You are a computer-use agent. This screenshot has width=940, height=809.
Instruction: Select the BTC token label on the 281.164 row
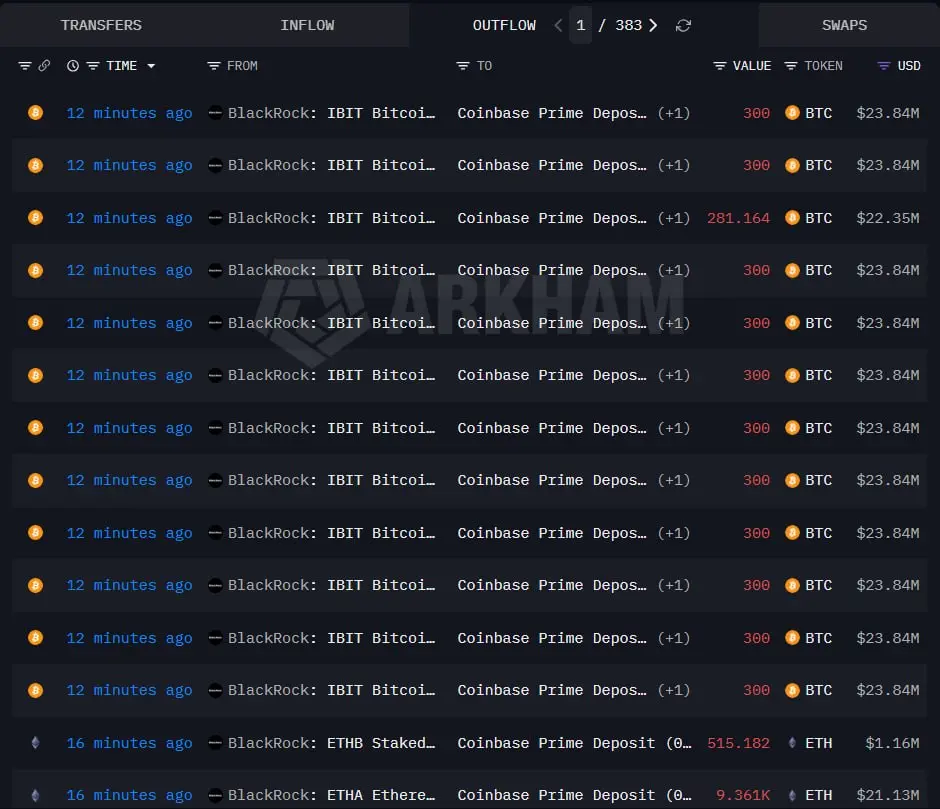pos(818,218)
